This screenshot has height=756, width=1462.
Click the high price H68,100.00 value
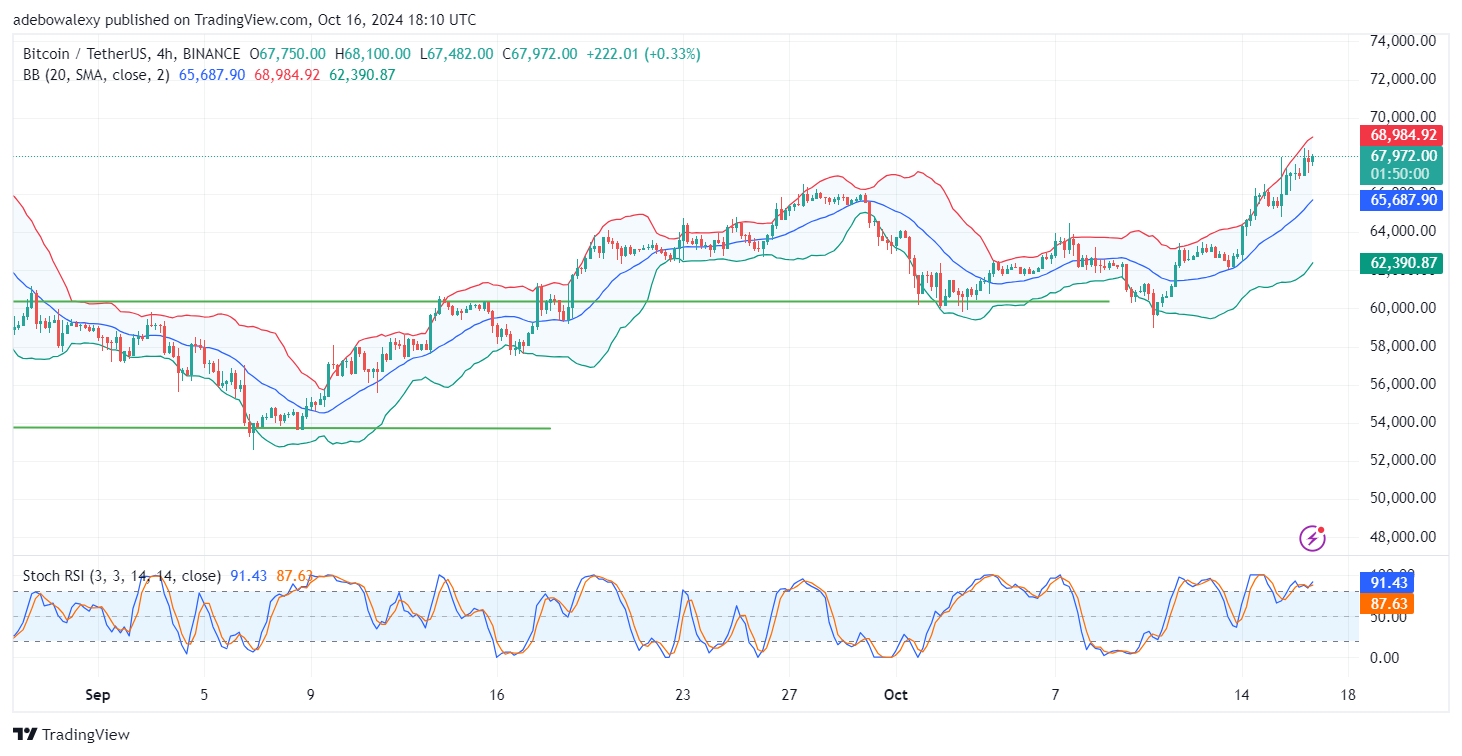point(372,54)
